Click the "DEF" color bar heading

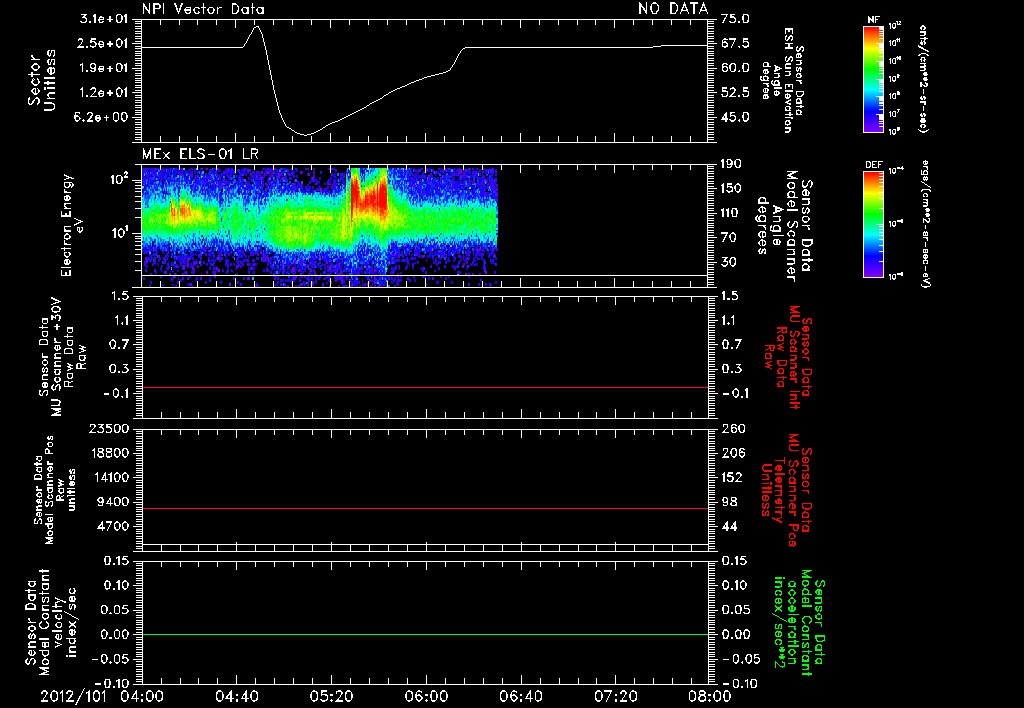(x=874, y=165)
